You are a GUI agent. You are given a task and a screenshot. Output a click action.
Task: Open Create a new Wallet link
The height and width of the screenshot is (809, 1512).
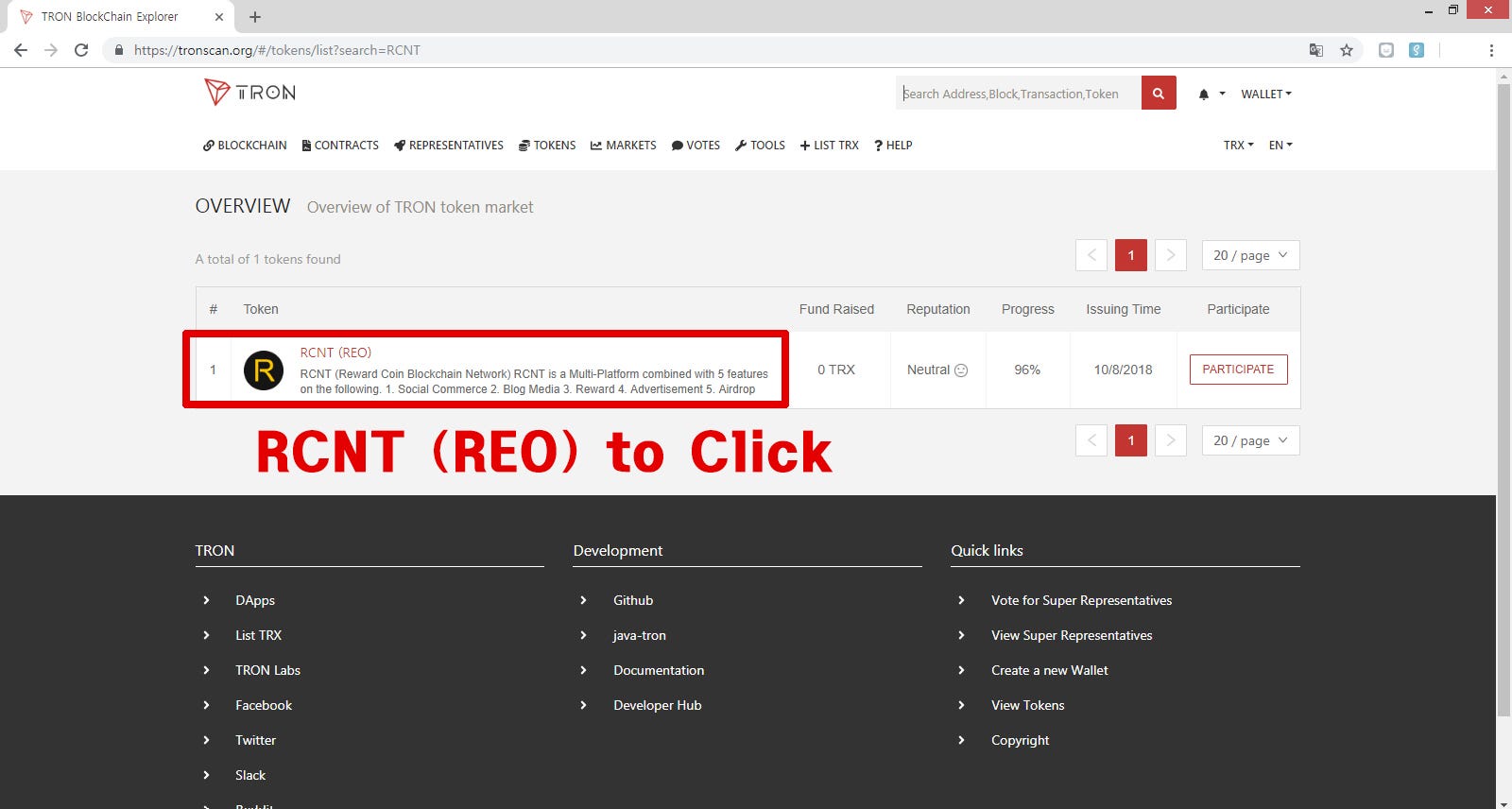1050,670
